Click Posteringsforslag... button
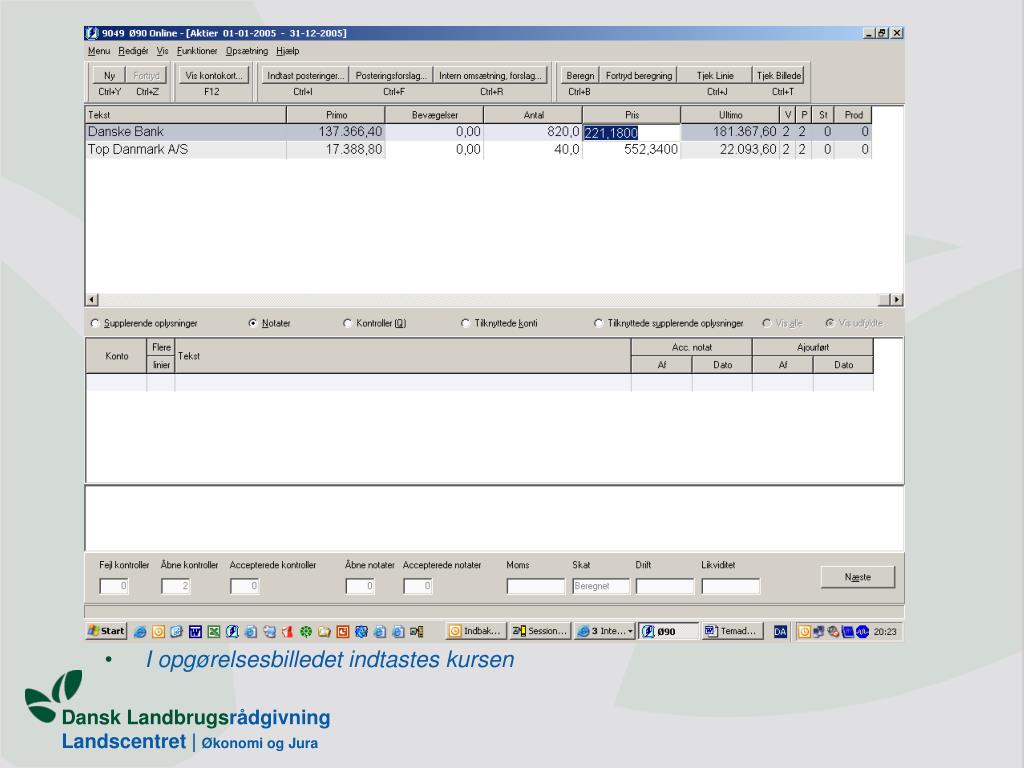1024x768 pixels. coord(391,76)
